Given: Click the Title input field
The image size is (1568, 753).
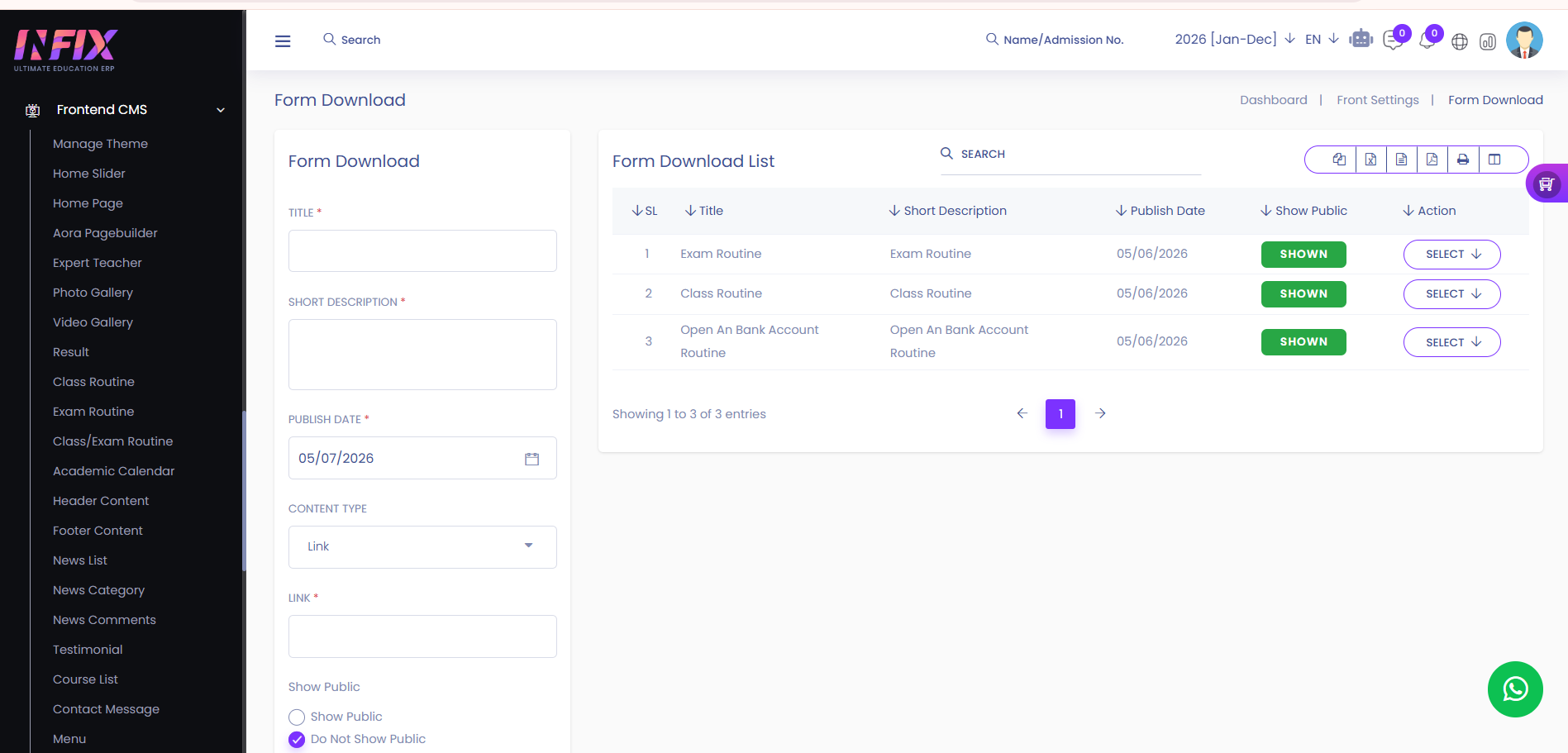Looking at the screenshot, I should (422, 251).
